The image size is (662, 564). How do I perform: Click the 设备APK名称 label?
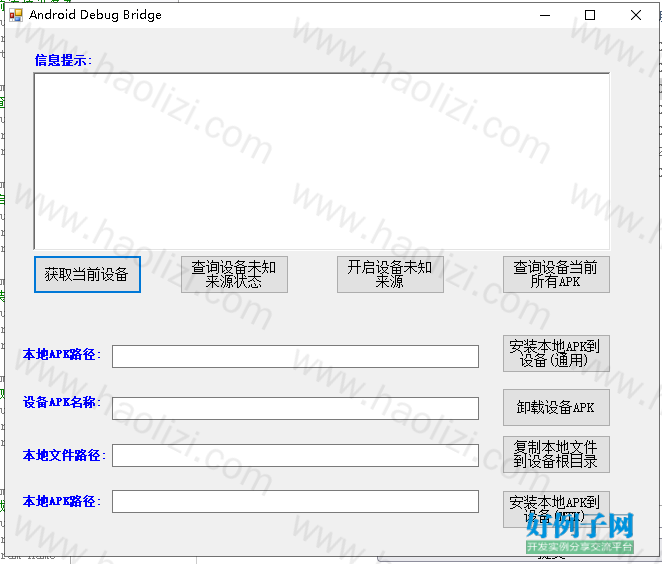pyautogui.click(x=62, y=402)
